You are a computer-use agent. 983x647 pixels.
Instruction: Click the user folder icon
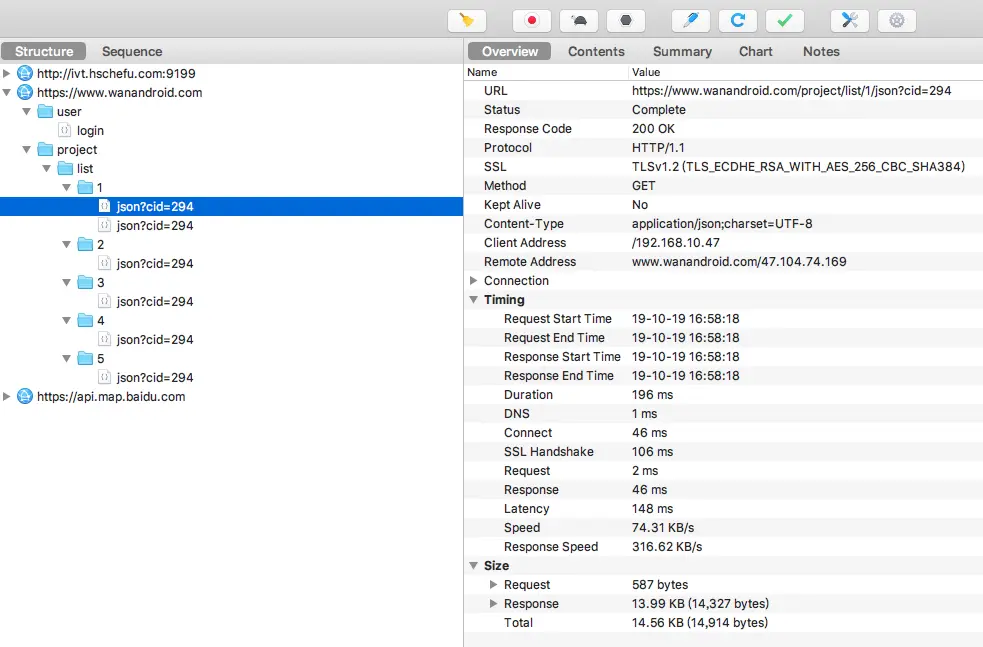point(45,112)
